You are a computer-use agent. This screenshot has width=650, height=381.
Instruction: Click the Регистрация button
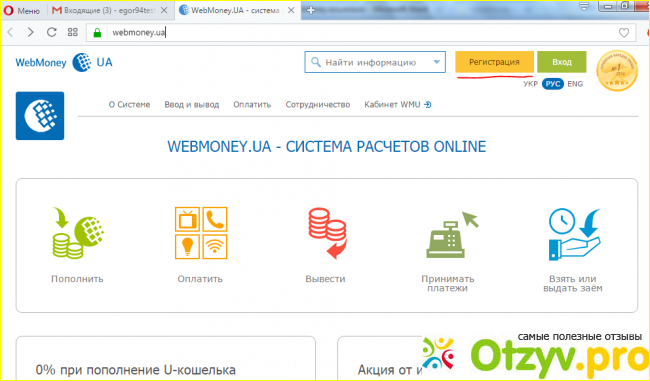point(494,62)
